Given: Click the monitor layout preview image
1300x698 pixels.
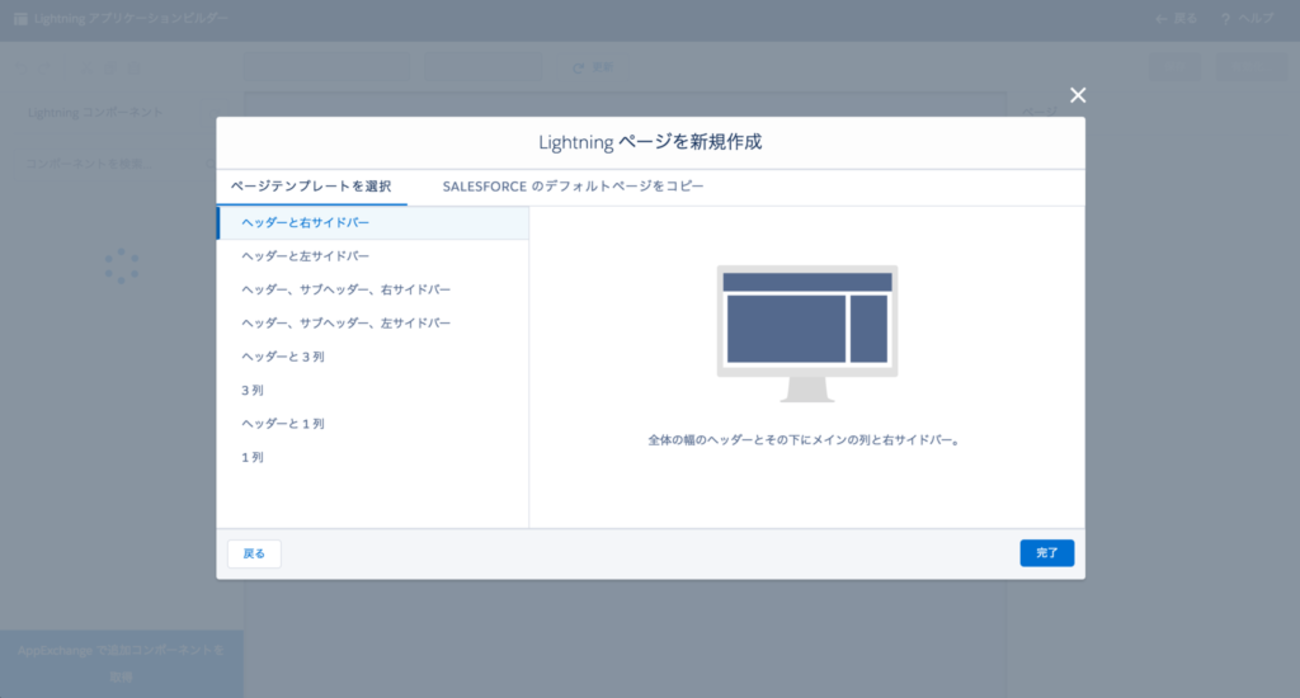Looking at the screenshot, I should click(x=807, y=334).
